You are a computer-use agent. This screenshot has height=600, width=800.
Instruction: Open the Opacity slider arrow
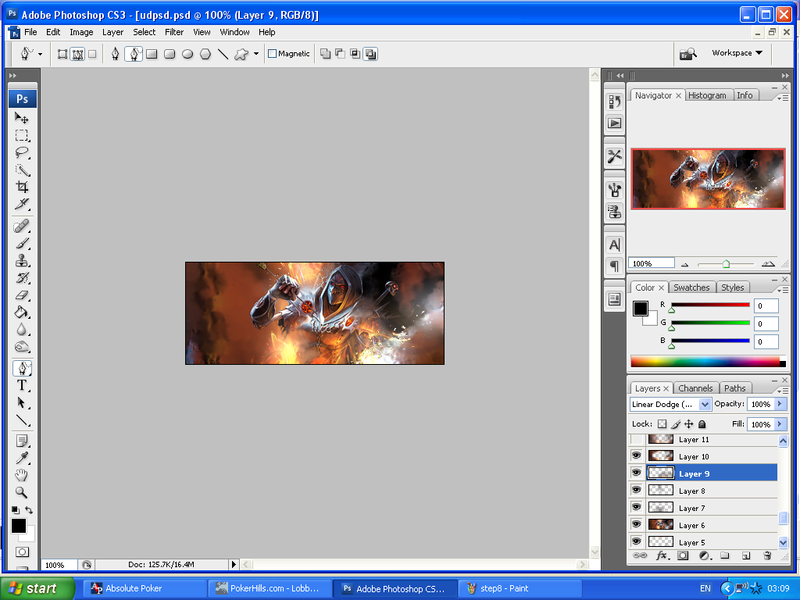pos(780,404)
